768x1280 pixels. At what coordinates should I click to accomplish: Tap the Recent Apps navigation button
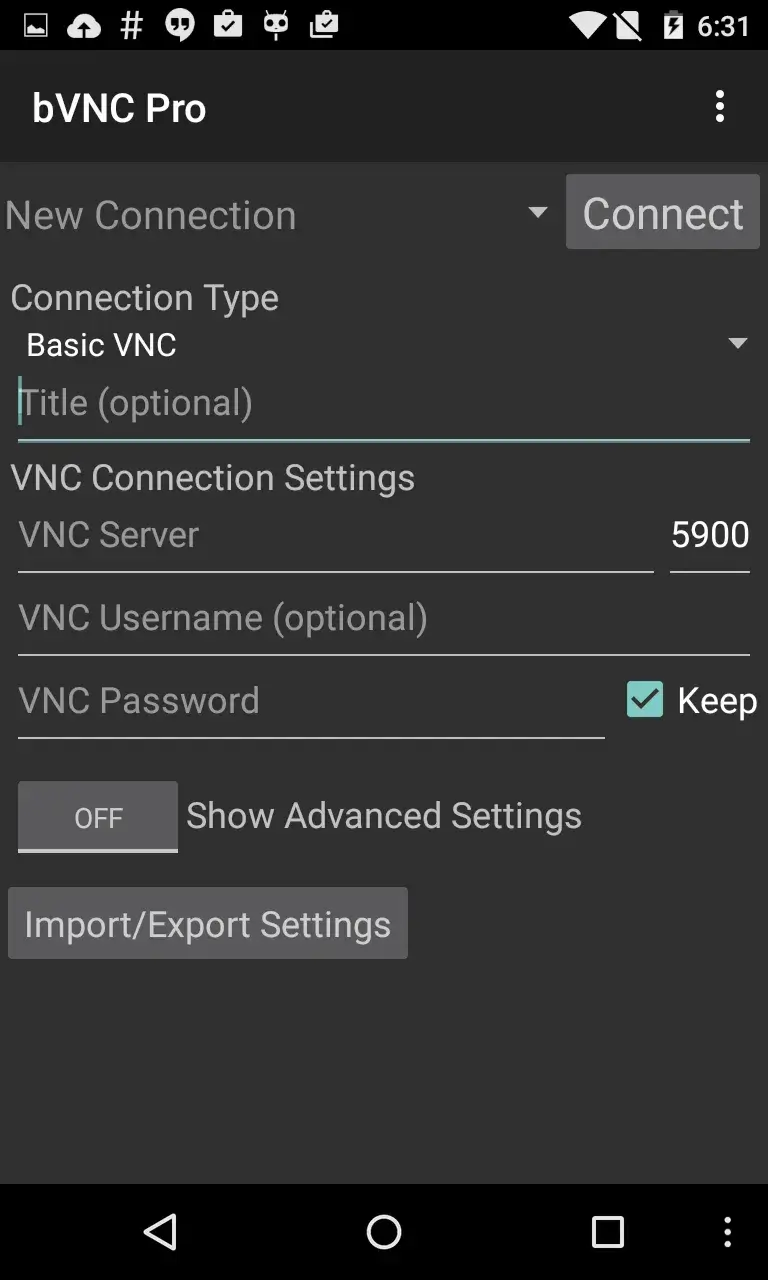point(606,1232)
